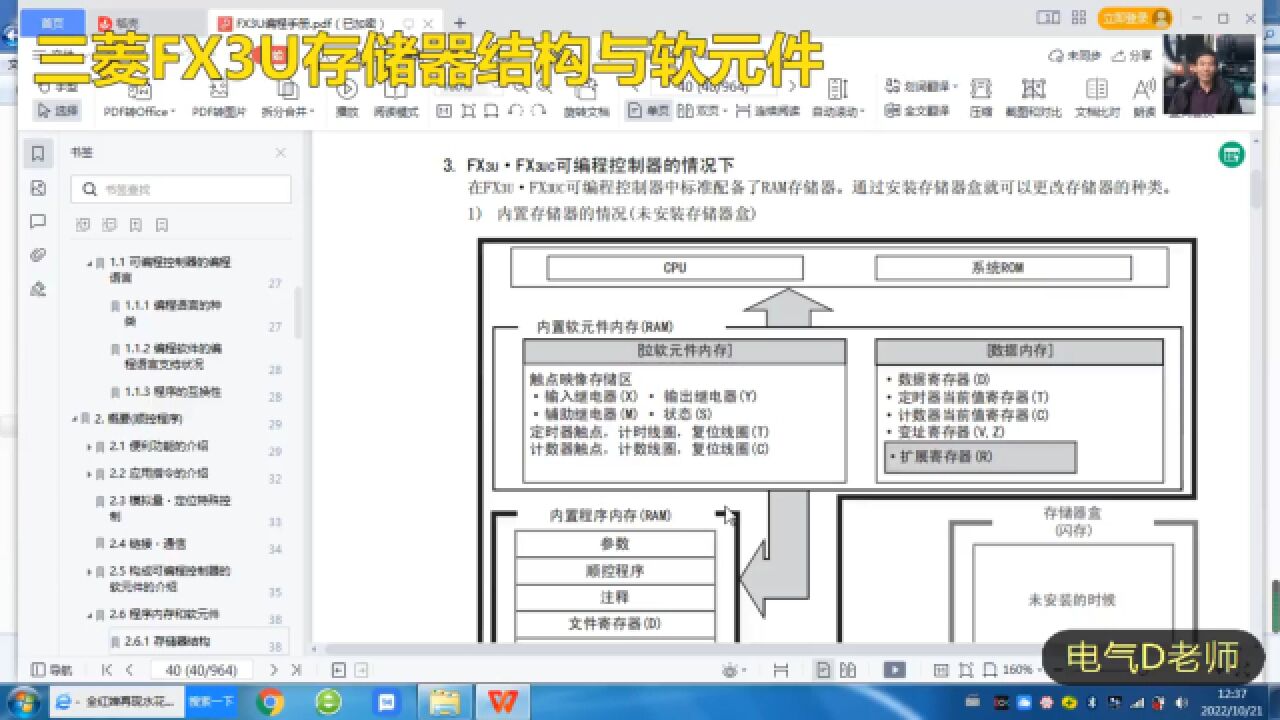Collapse the 1.1 可编程控制器的编程语言 bookmark

coord(89,263)
